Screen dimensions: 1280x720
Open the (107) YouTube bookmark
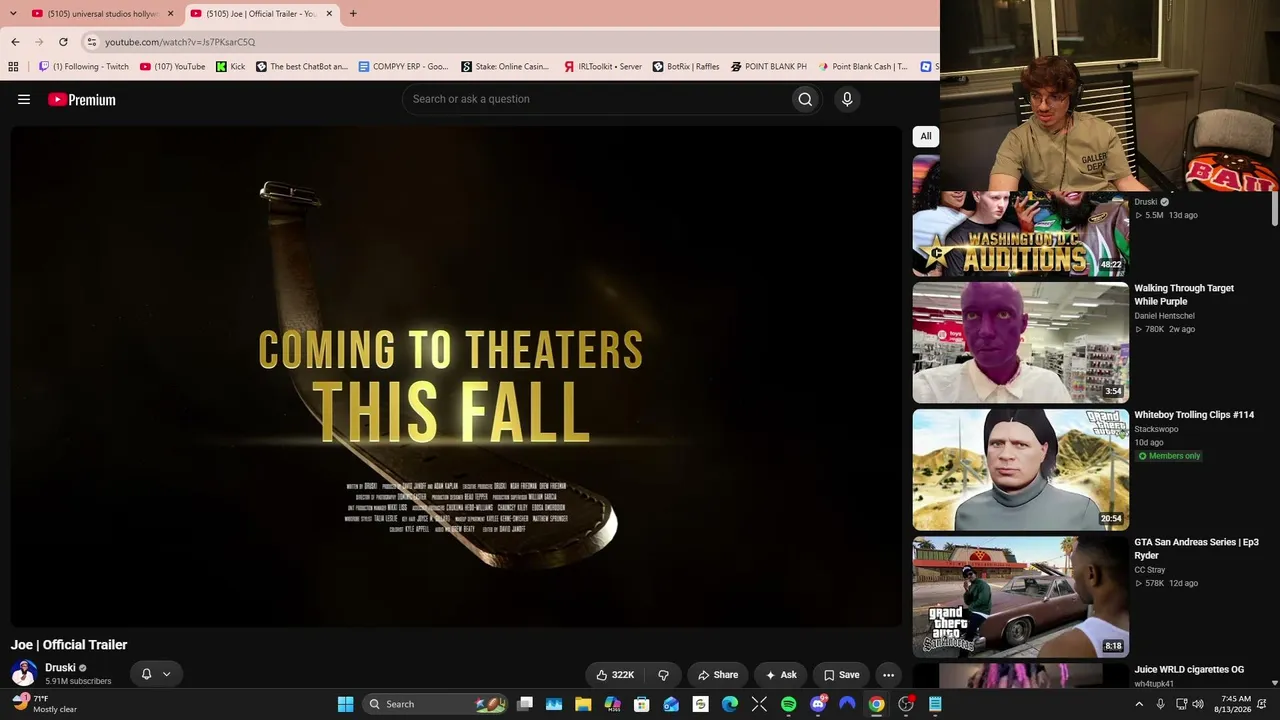click(x=173, y=67)
